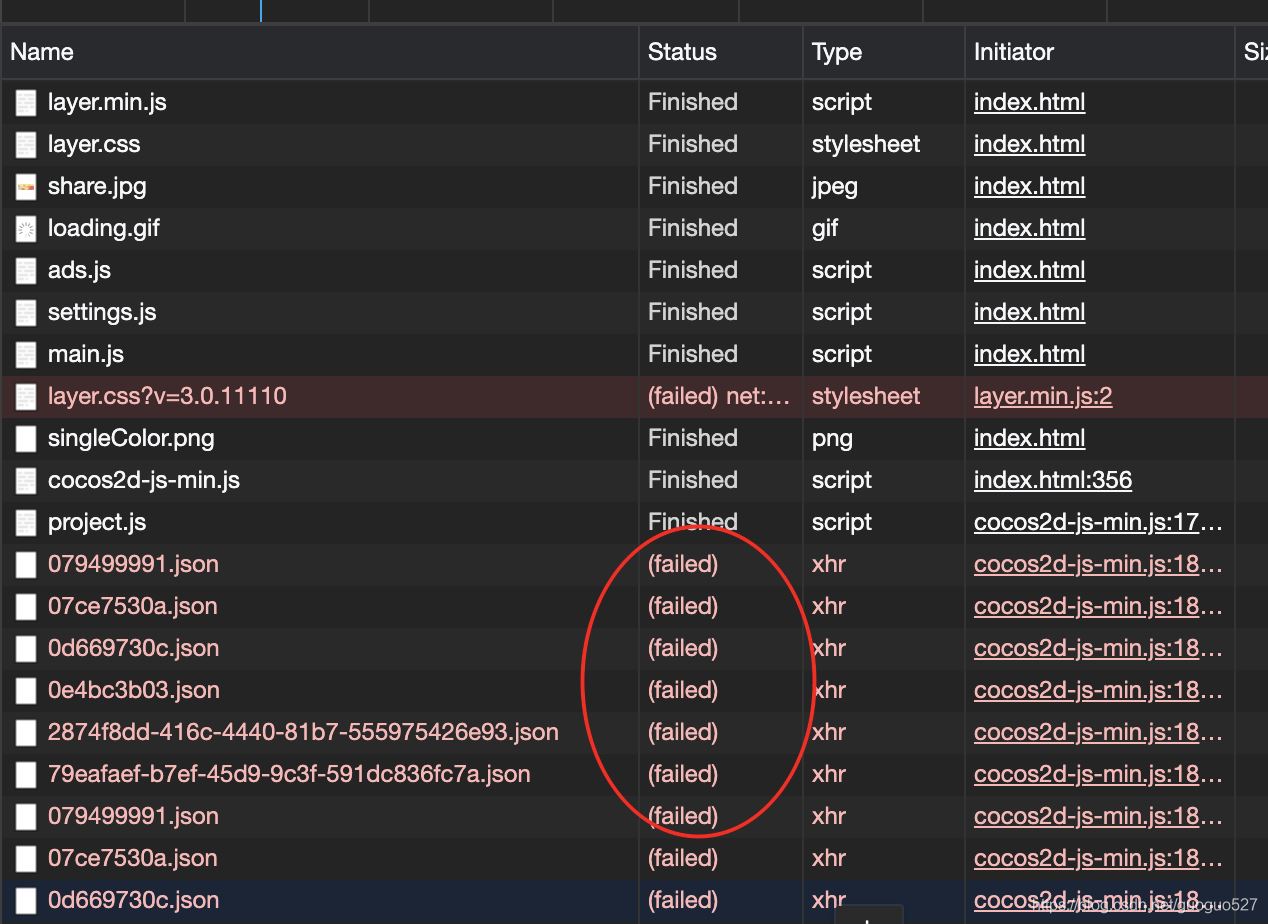Click the loading.gif spinner icon
The image size is (1268, 924).
pos(26,229)
